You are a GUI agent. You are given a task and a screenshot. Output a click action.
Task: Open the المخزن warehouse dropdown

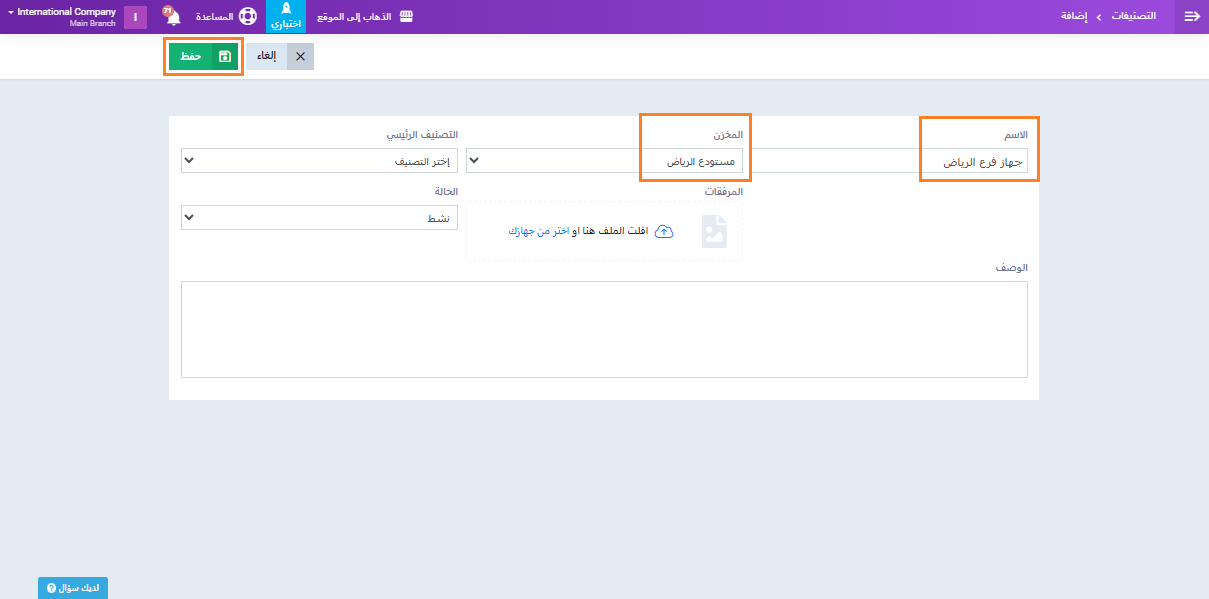click(604, 161)
